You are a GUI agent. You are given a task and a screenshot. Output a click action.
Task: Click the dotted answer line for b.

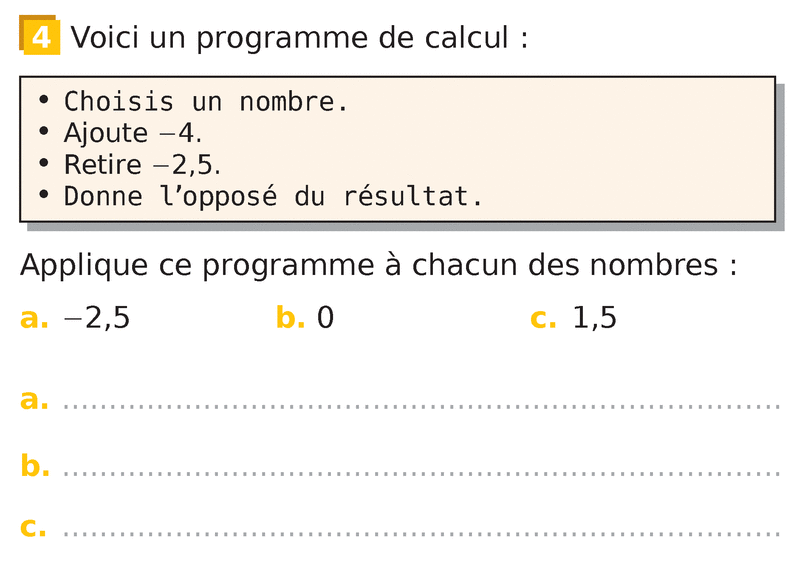(x=420, y=471)
